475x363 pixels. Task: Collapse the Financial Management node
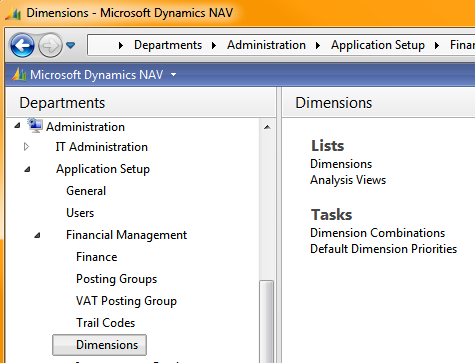pyautogui.click(x=37, y=235)
